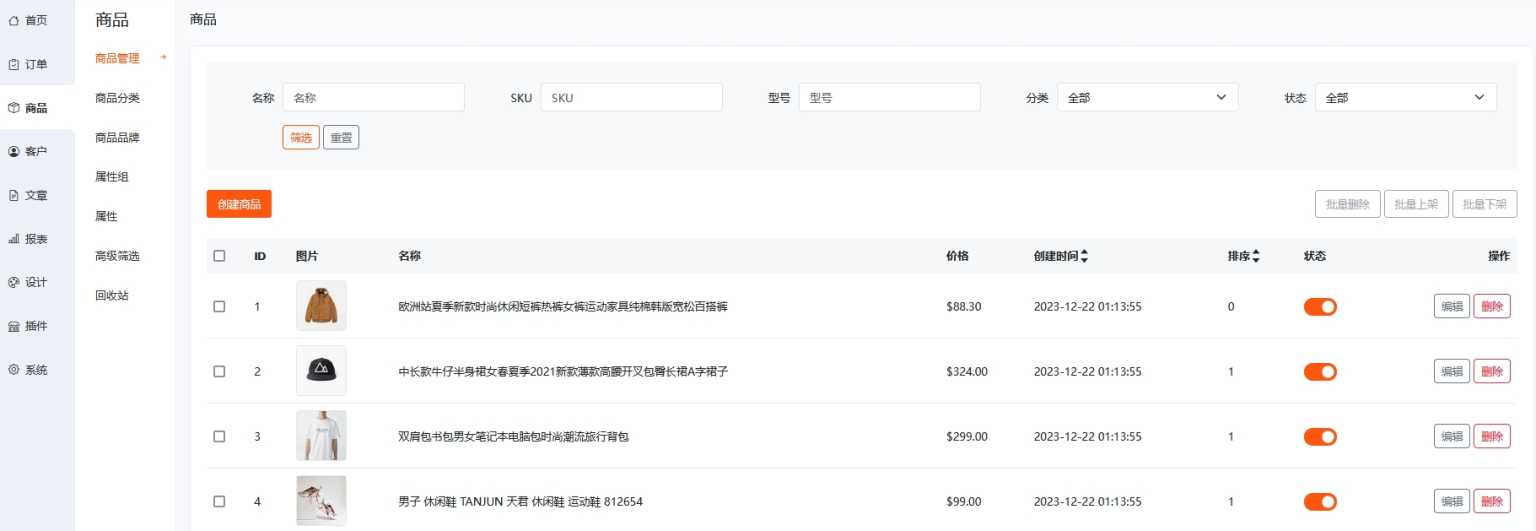Viewport: 1536px width, 531px height.
Task: Click the SKU search input field
Action: (631, 97)
